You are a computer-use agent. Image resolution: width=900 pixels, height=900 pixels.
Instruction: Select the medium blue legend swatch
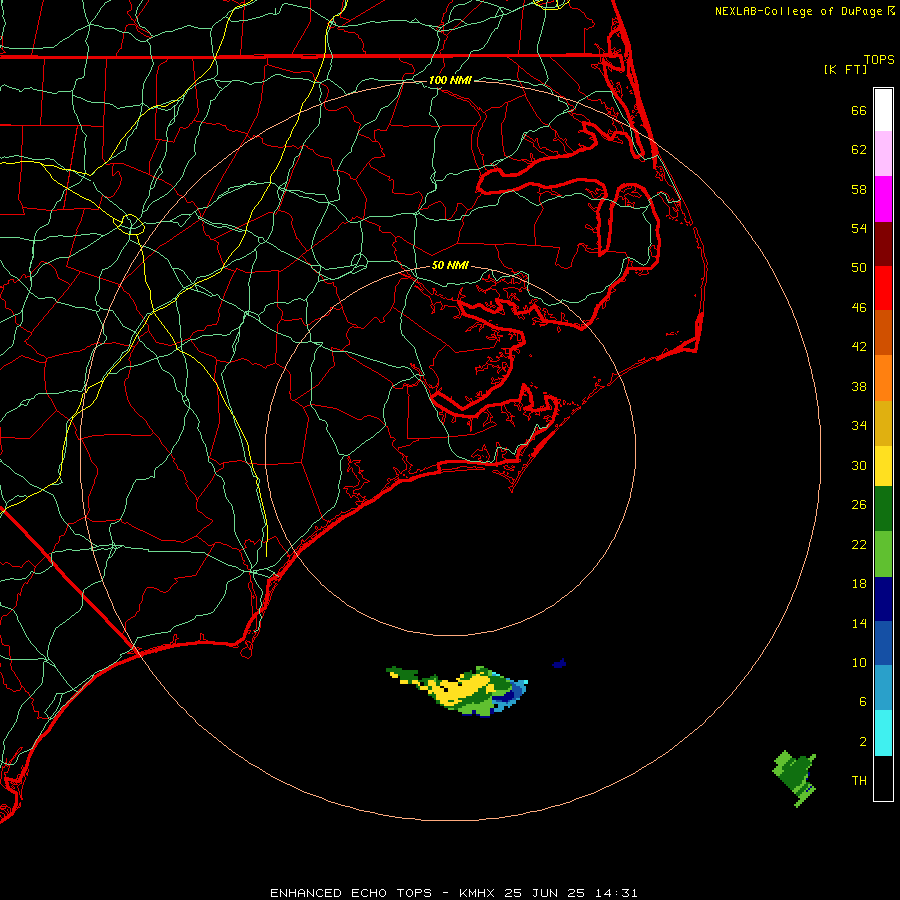883,643
